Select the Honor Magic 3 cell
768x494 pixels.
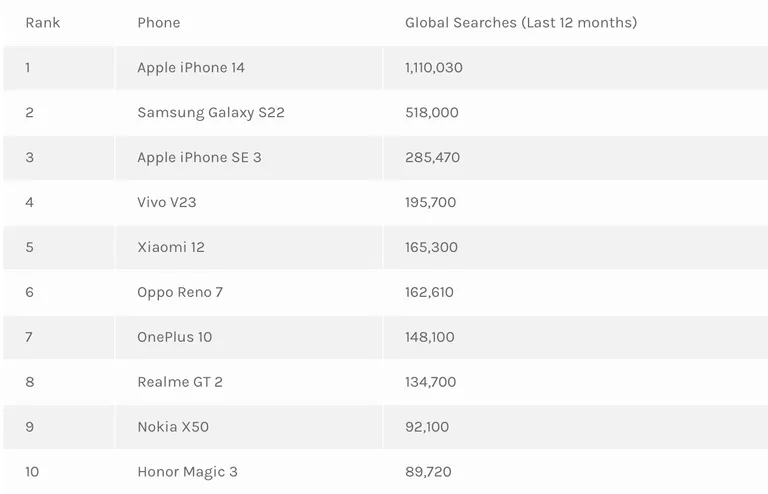tap(249, 472)
